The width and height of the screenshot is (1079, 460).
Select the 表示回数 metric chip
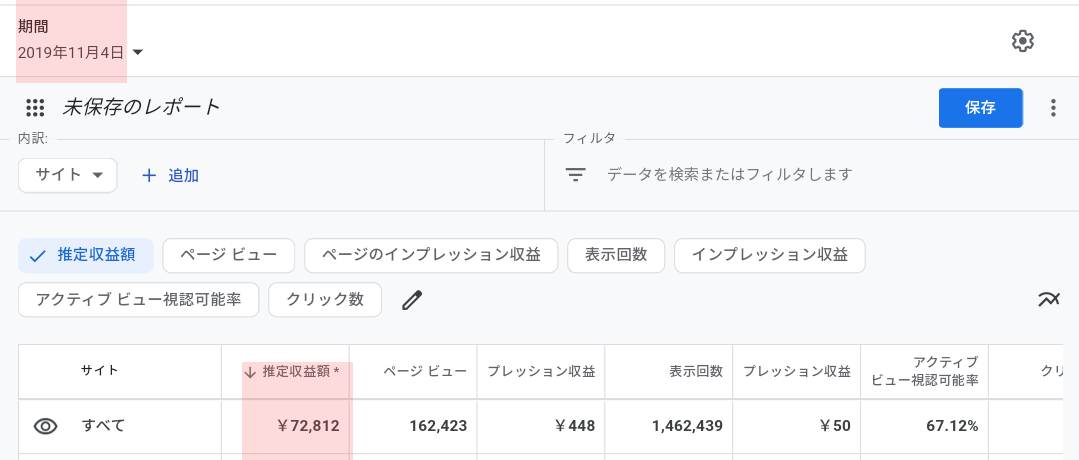616,255
